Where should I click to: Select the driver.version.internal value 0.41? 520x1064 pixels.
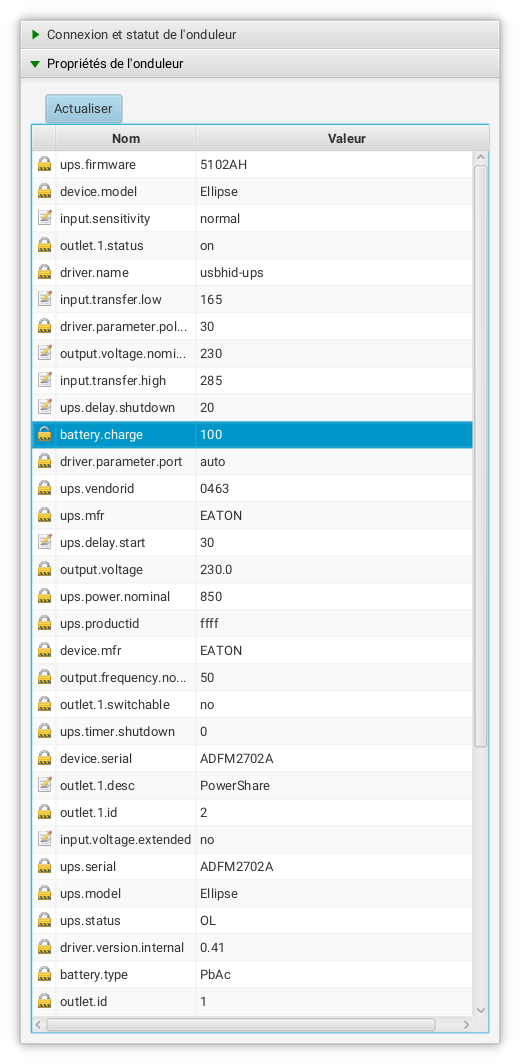212,947
